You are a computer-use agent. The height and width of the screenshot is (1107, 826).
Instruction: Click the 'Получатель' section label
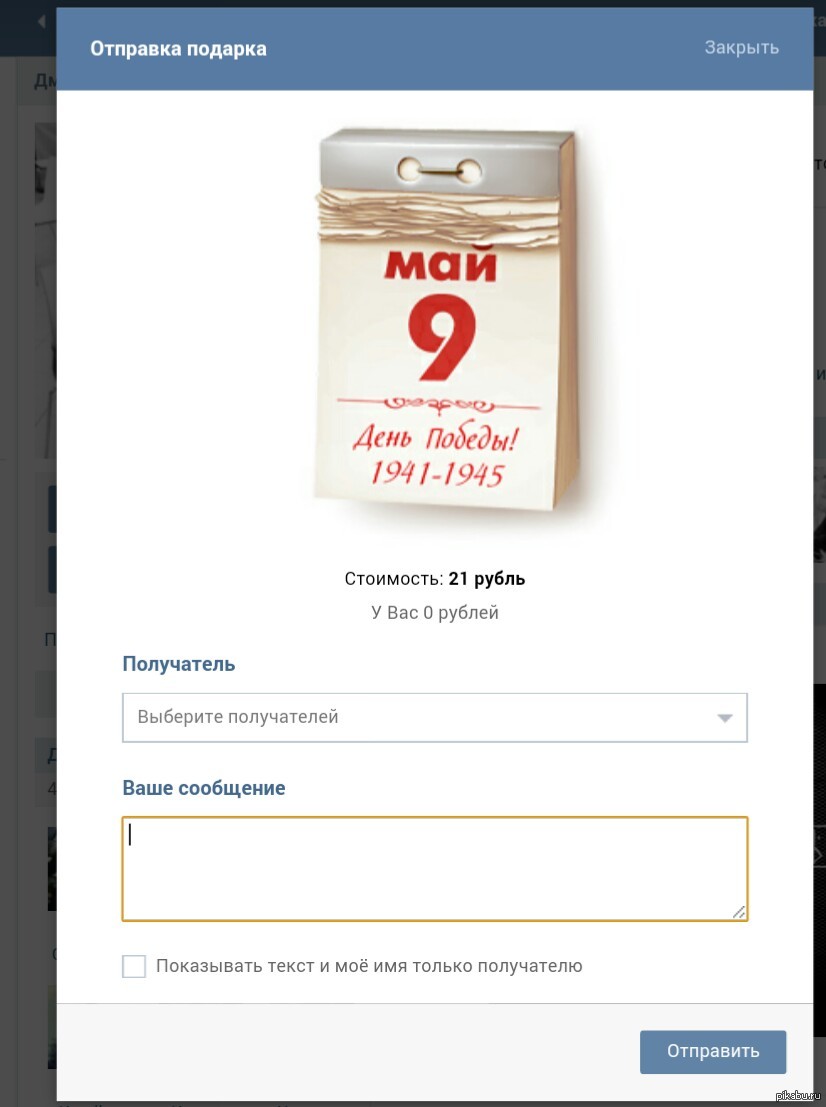(x=179, y=664)
